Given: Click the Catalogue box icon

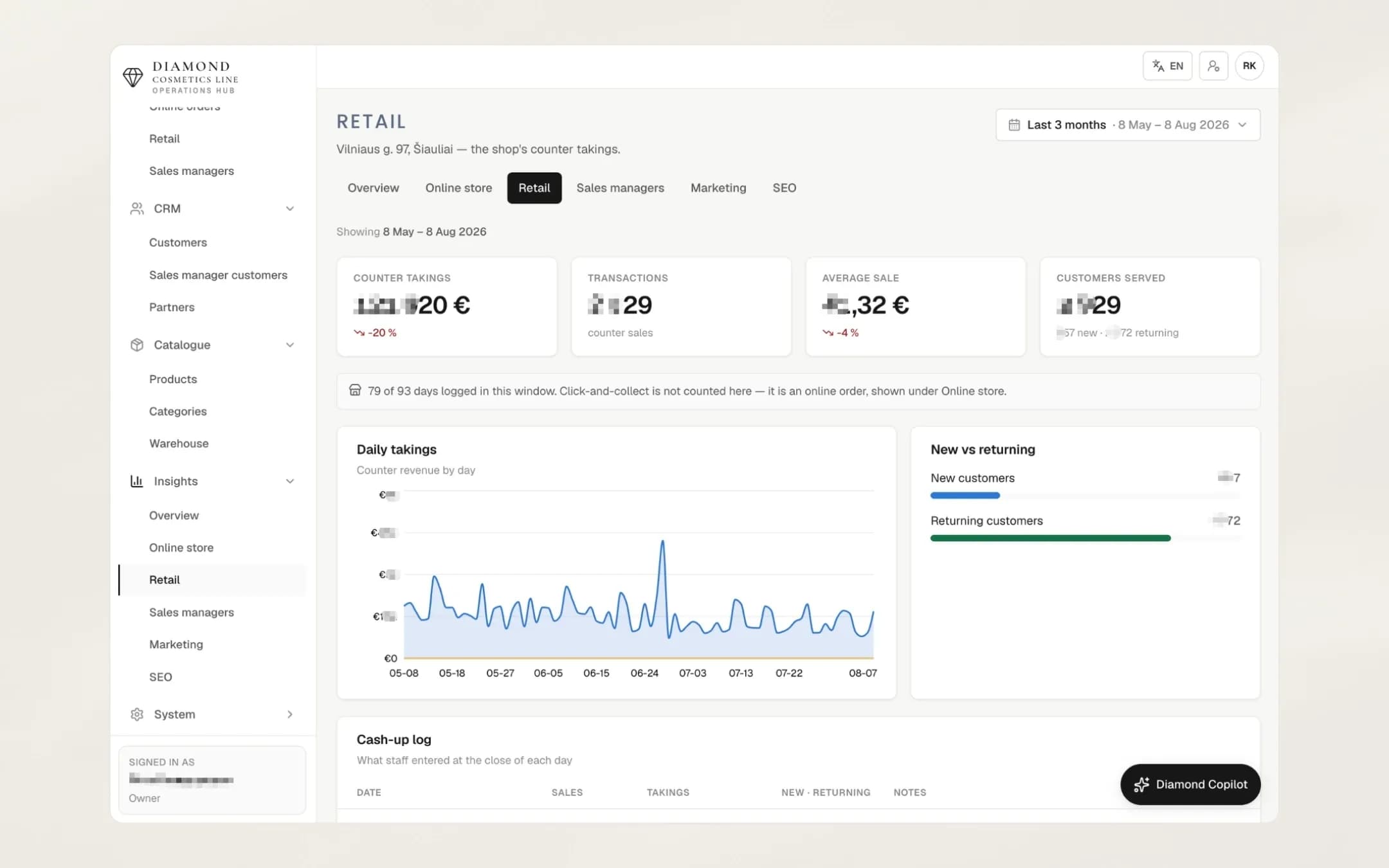Looking at the screenshot, I should point(137,345).
